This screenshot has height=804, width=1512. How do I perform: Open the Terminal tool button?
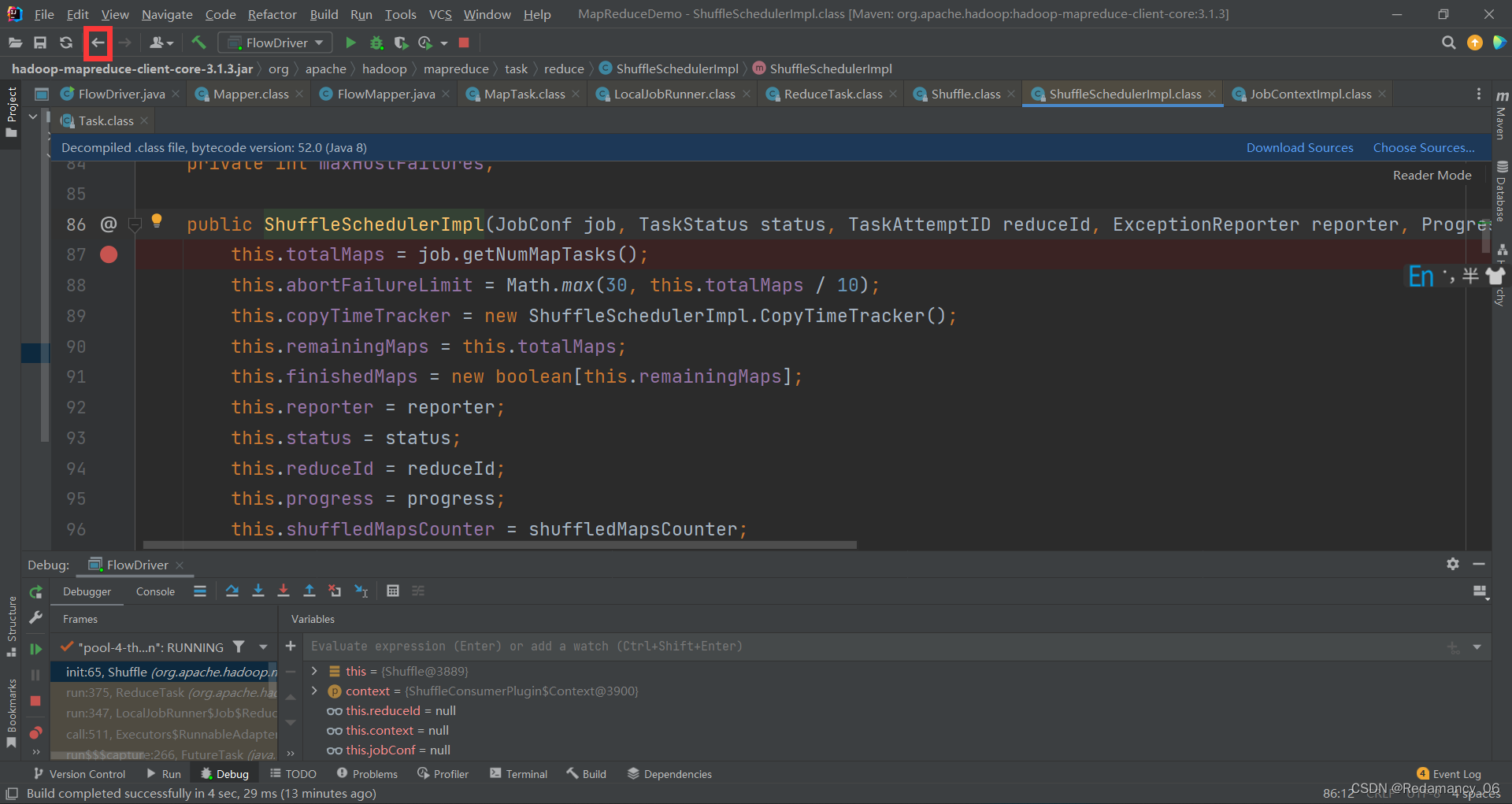click(x=518, y=774)
